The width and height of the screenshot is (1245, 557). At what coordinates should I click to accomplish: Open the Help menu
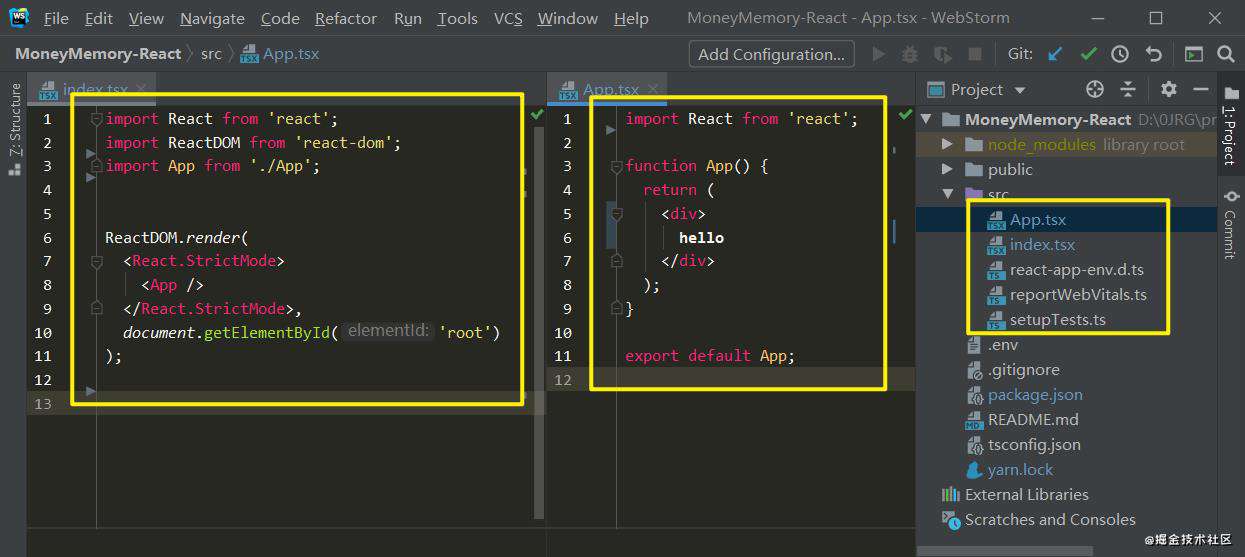pyautogui.click(x=631, y=18)
